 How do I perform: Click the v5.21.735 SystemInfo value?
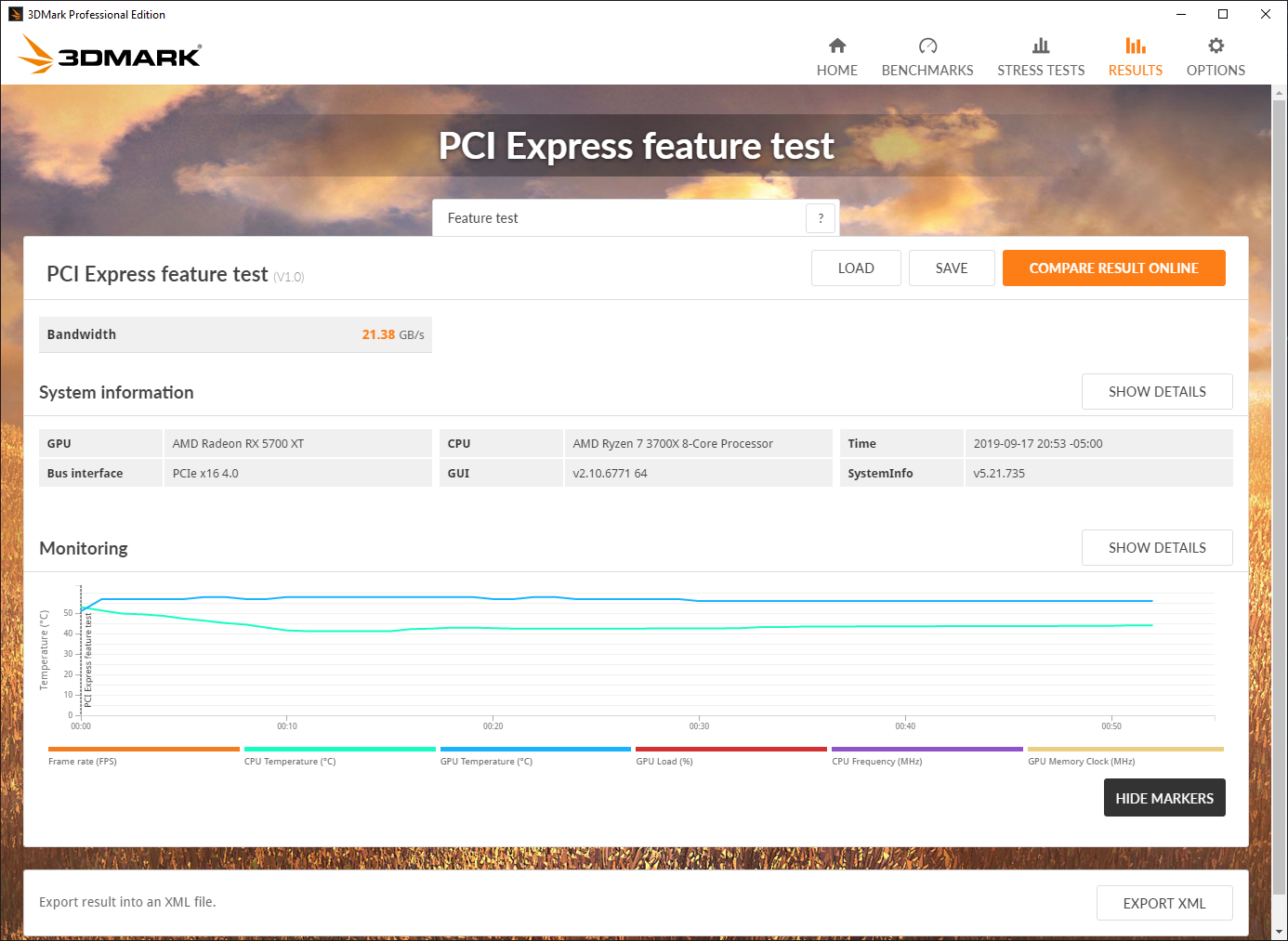coord(999,474)
